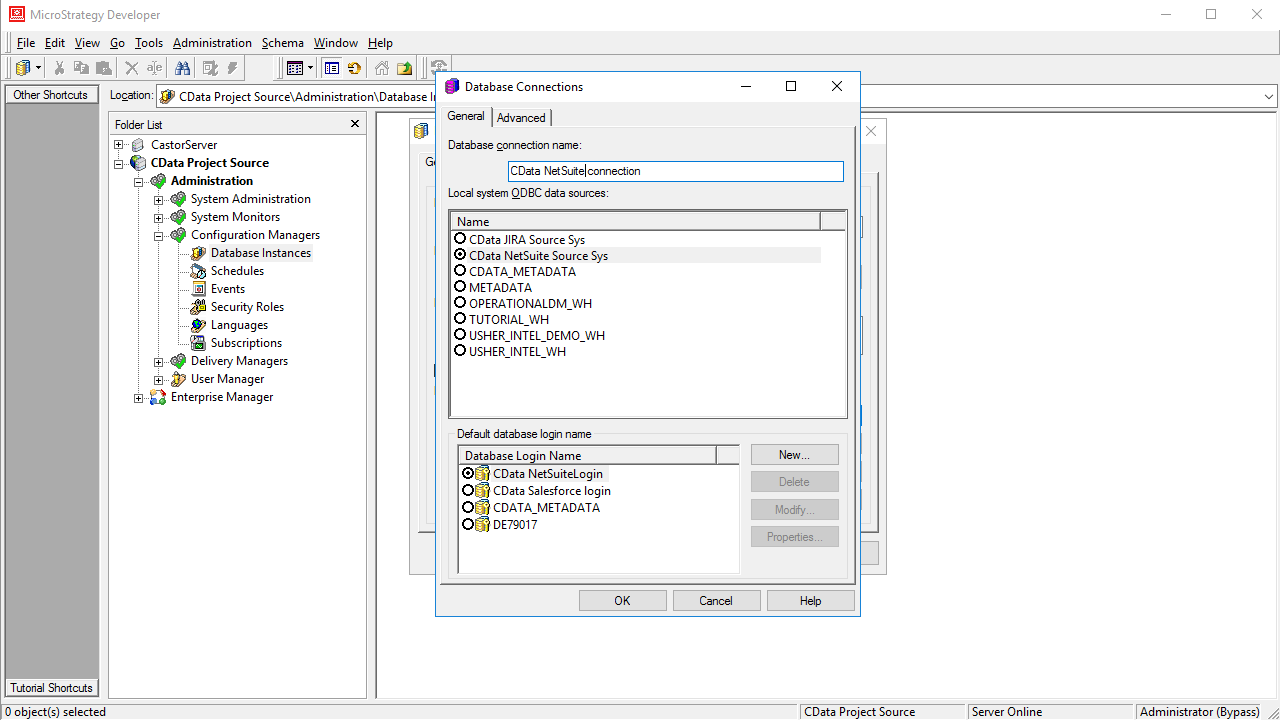The height and width of the screenshot is (720, 1280).
Task: Choose the DE79017 database login
Action: click(468, 524)
